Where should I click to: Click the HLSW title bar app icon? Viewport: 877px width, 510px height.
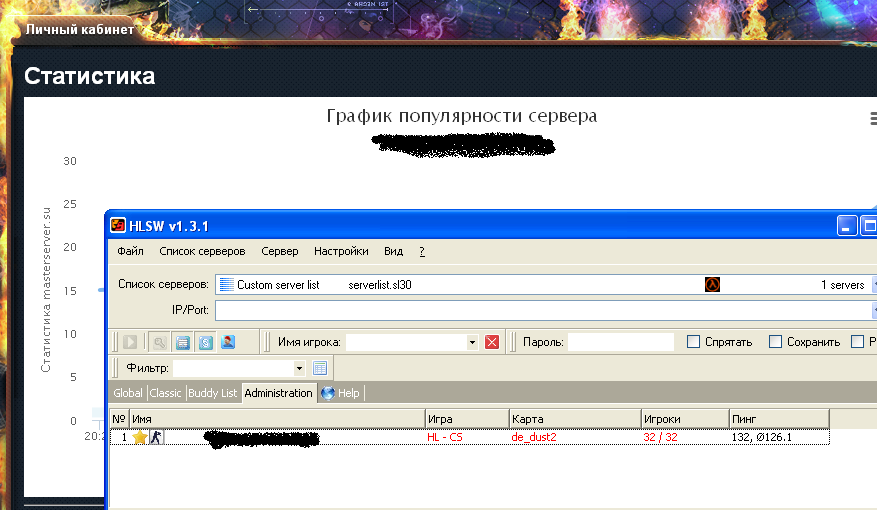118,225
